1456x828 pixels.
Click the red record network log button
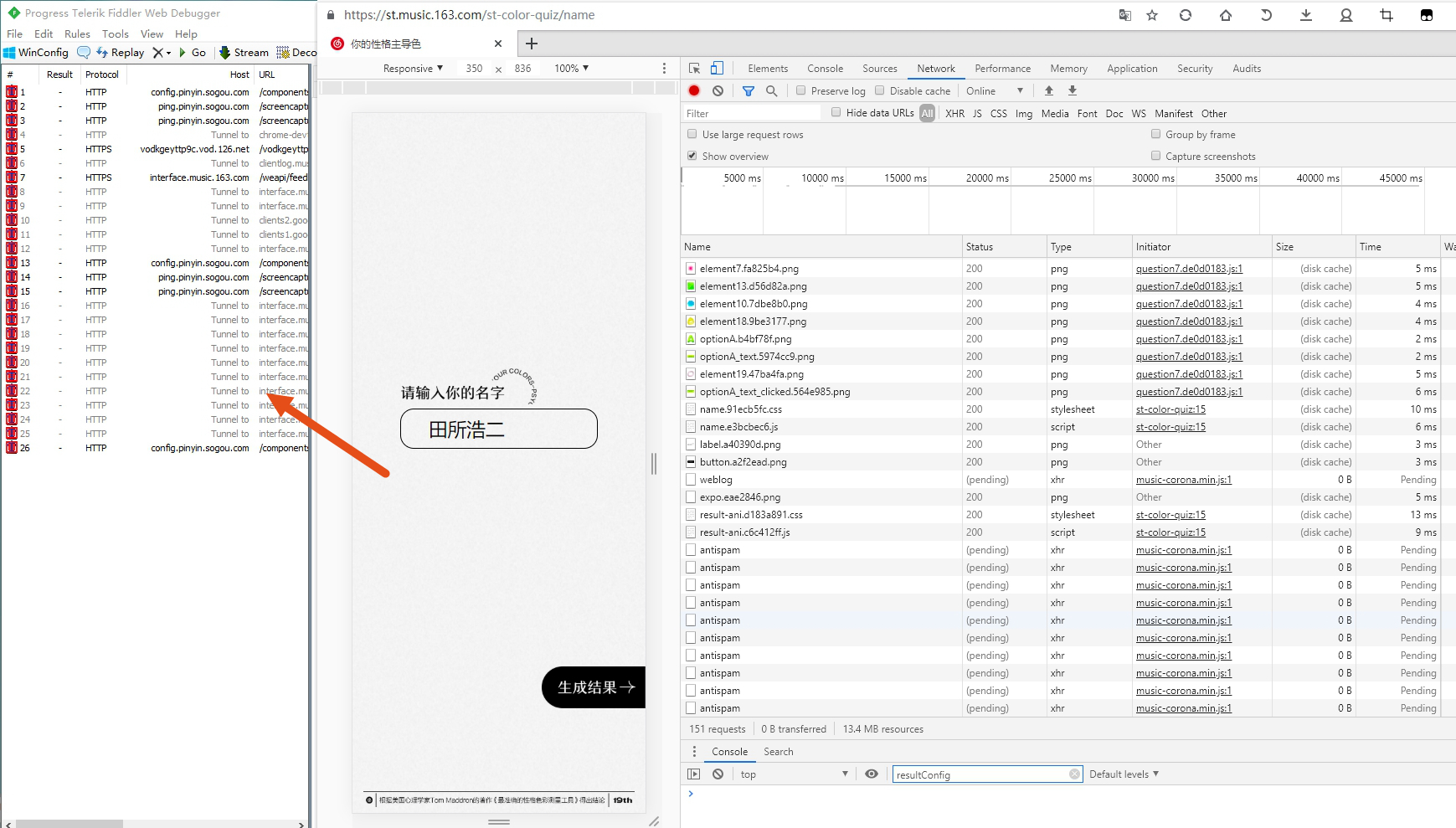click(x=694, y=90)
